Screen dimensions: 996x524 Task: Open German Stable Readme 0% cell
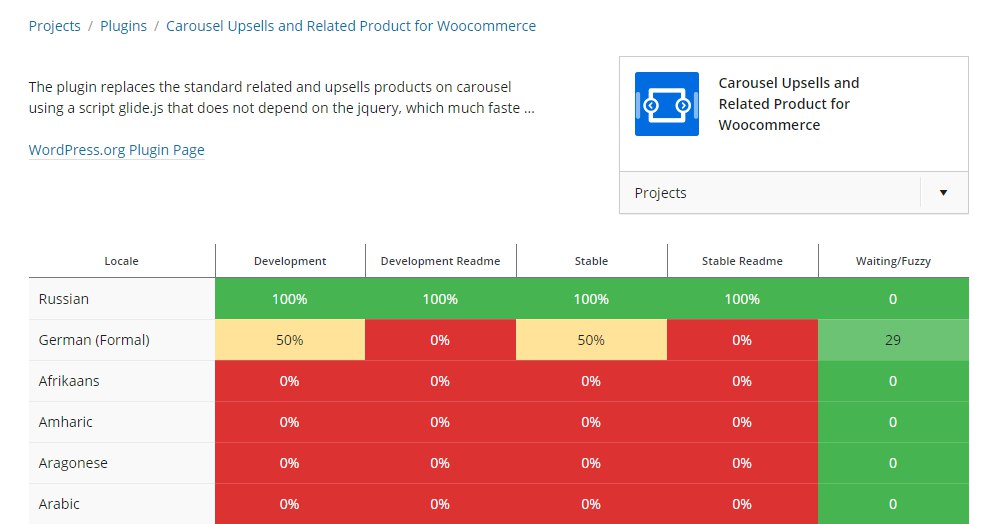[x=742, y=340]
